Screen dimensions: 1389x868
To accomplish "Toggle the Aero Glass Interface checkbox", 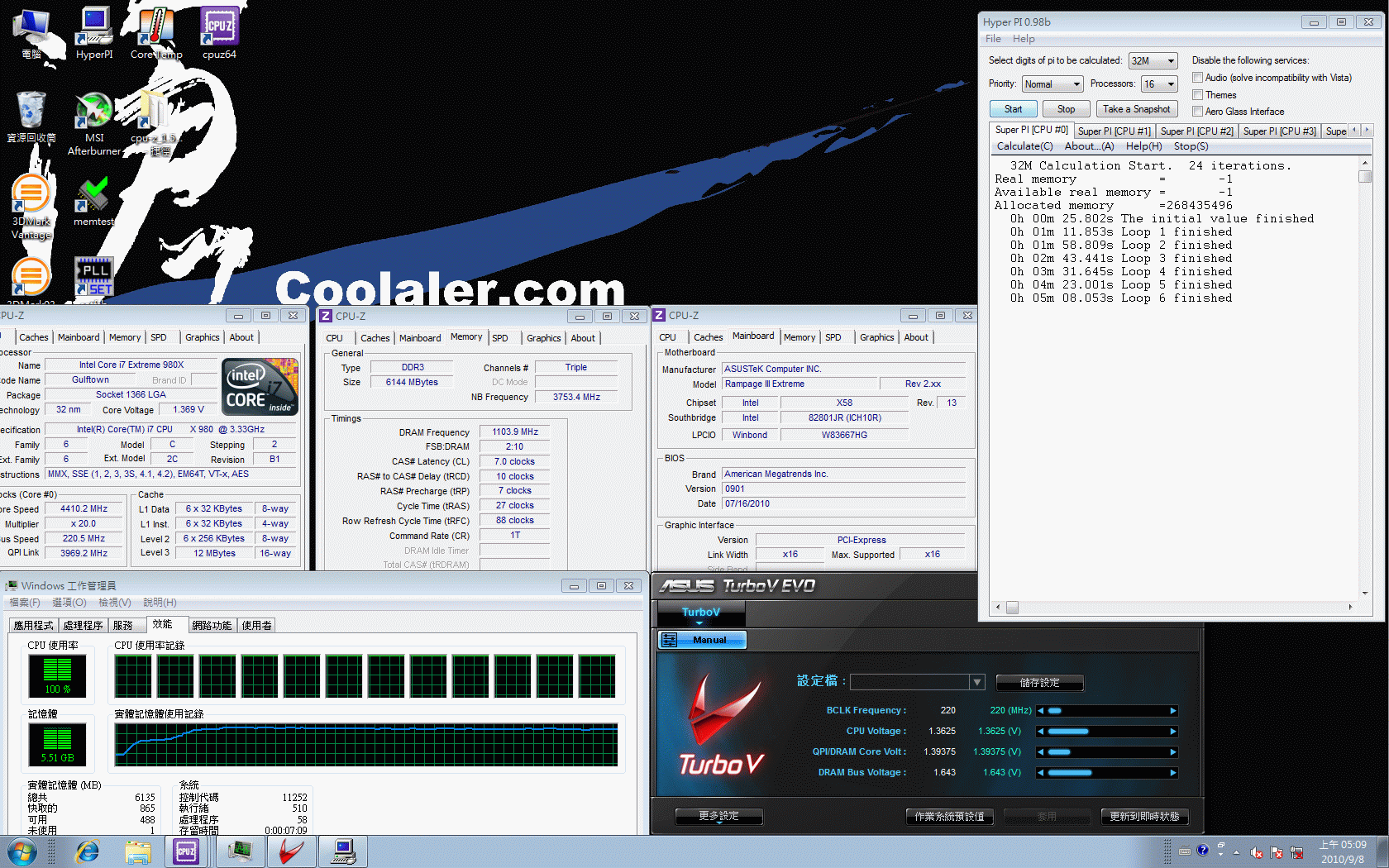I will [1197, 112].
